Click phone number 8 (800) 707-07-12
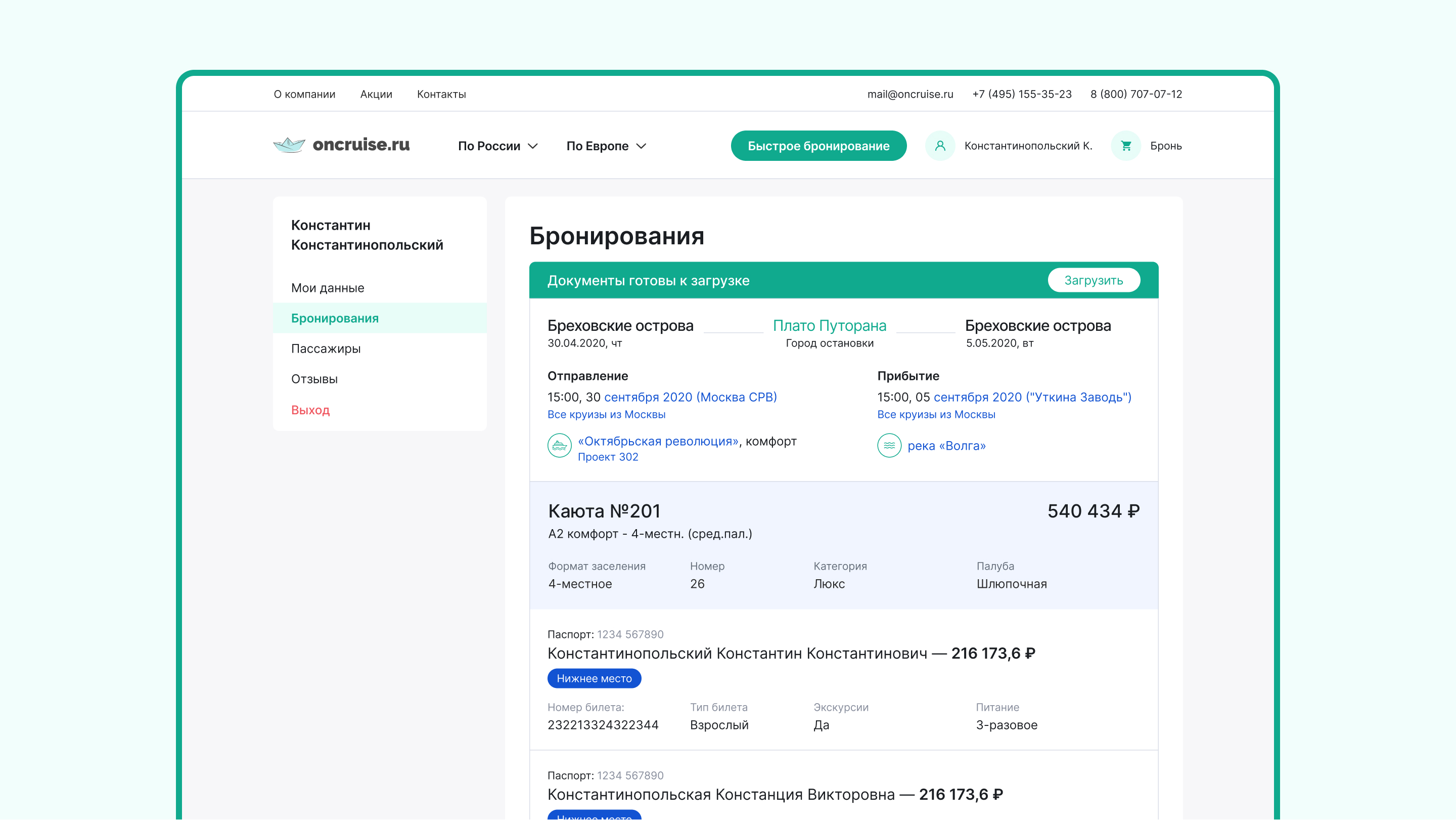 [x=1136, y=94]
